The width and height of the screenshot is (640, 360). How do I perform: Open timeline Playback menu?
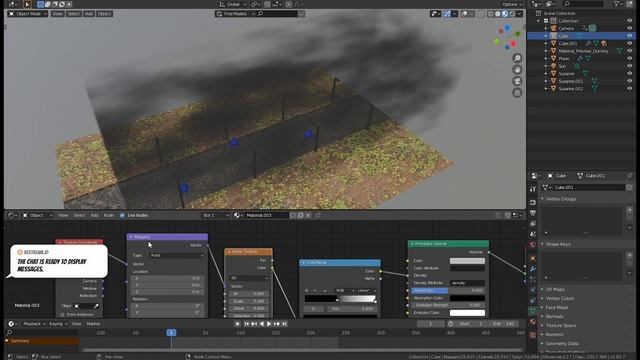[34, 324]
